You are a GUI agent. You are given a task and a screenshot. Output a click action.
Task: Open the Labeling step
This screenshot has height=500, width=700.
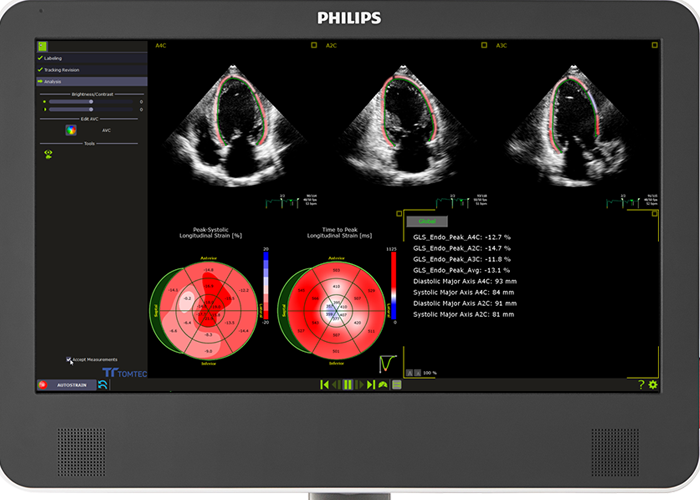[x=52, y=58]
